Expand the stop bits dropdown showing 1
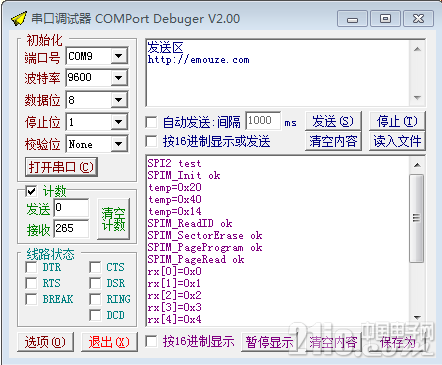 point(119,122)
